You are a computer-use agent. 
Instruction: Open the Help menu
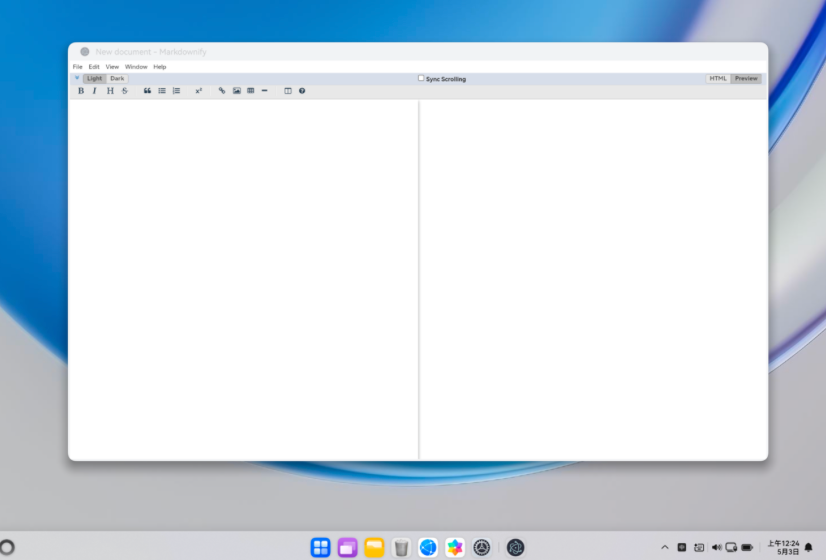(160, 67)
